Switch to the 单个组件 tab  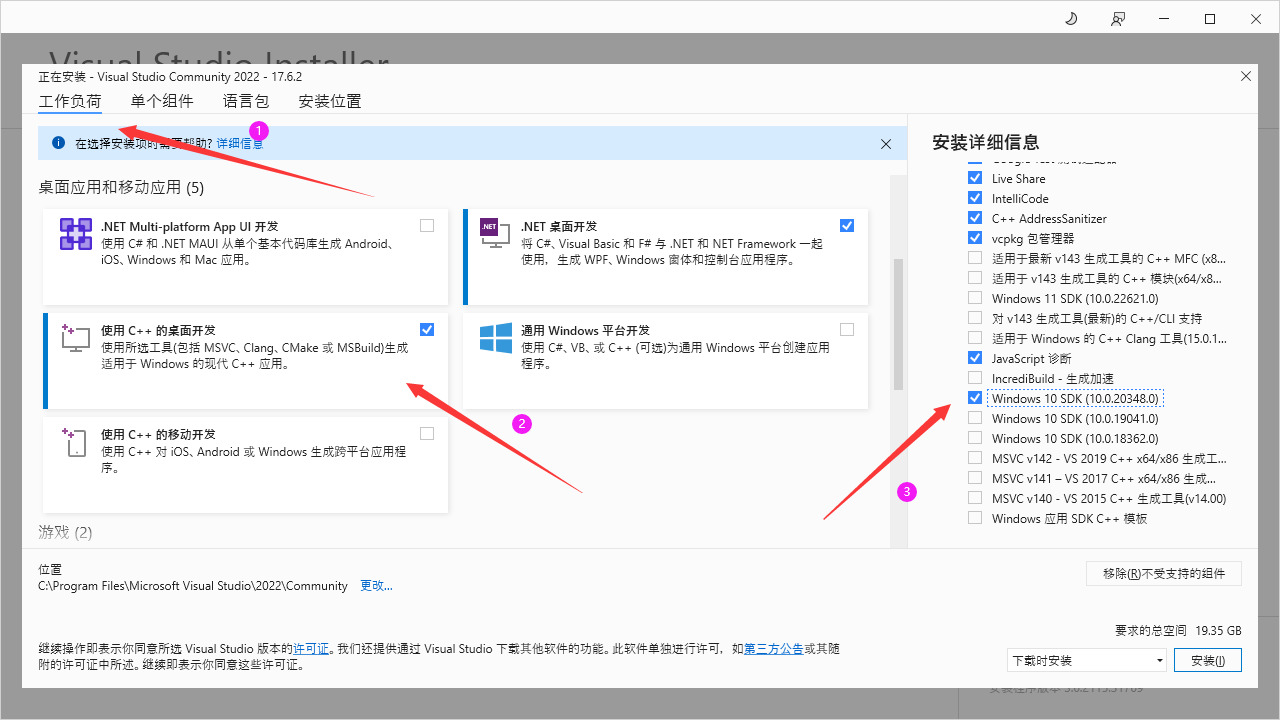click(x=162, y=101)
